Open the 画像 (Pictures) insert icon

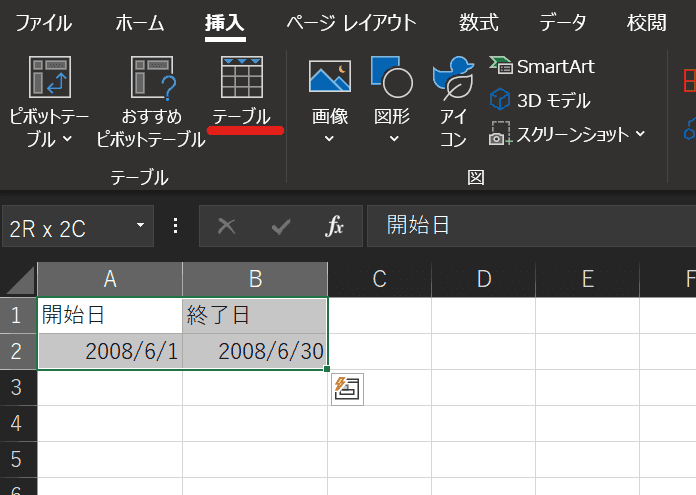point(329,78)
